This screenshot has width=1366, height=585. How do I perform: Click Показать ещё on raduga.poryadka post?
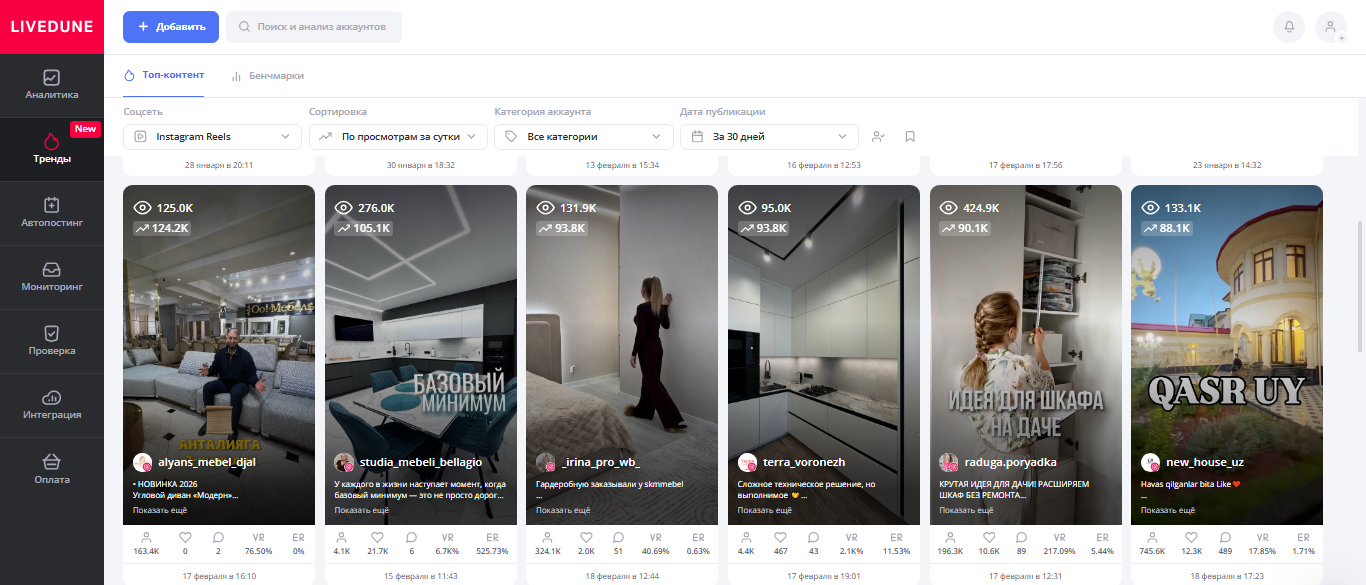tap(965, 510)
